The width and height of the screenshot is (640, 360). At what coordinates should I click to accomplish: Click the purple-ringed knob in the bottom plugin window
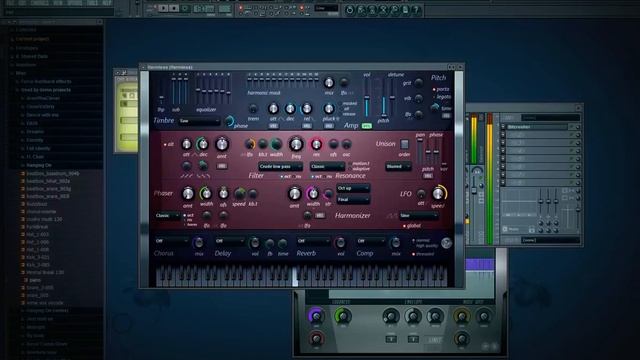316,316
